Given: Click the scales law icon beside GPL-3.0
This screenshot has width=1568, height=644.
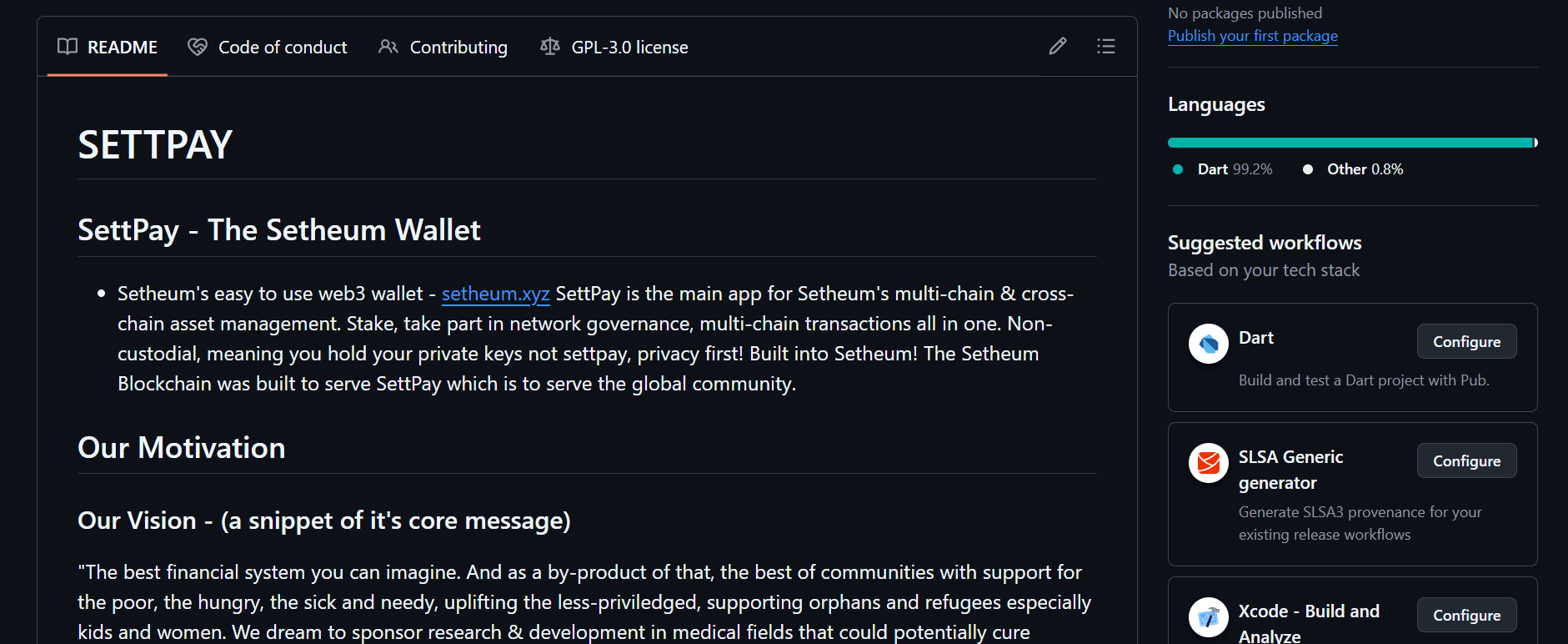Looking at the screenshot, I should tap(550, 47).
